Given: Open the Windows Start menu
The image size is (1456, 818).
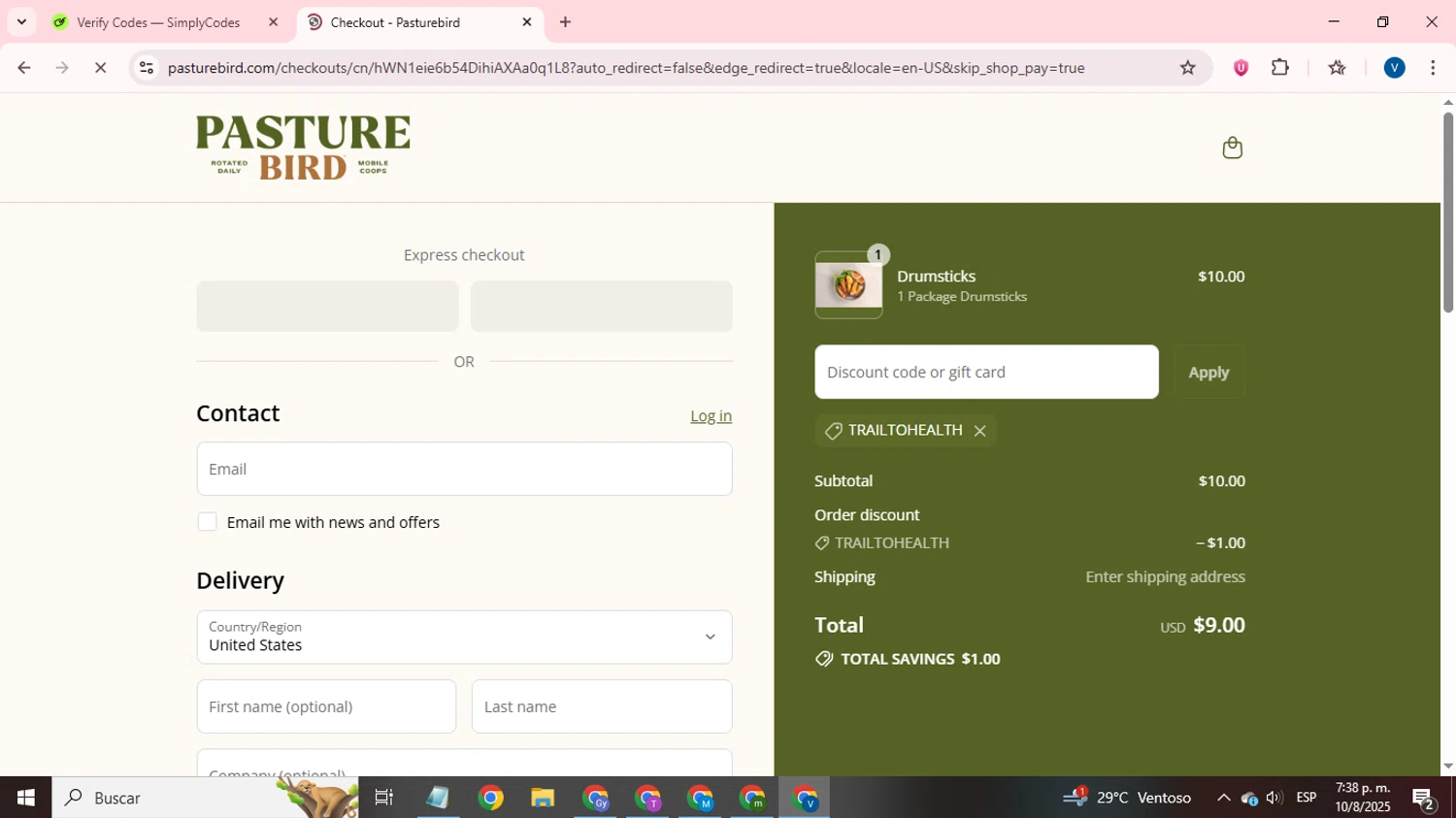Looking at the screenshot, I should (x=25, y=798).
